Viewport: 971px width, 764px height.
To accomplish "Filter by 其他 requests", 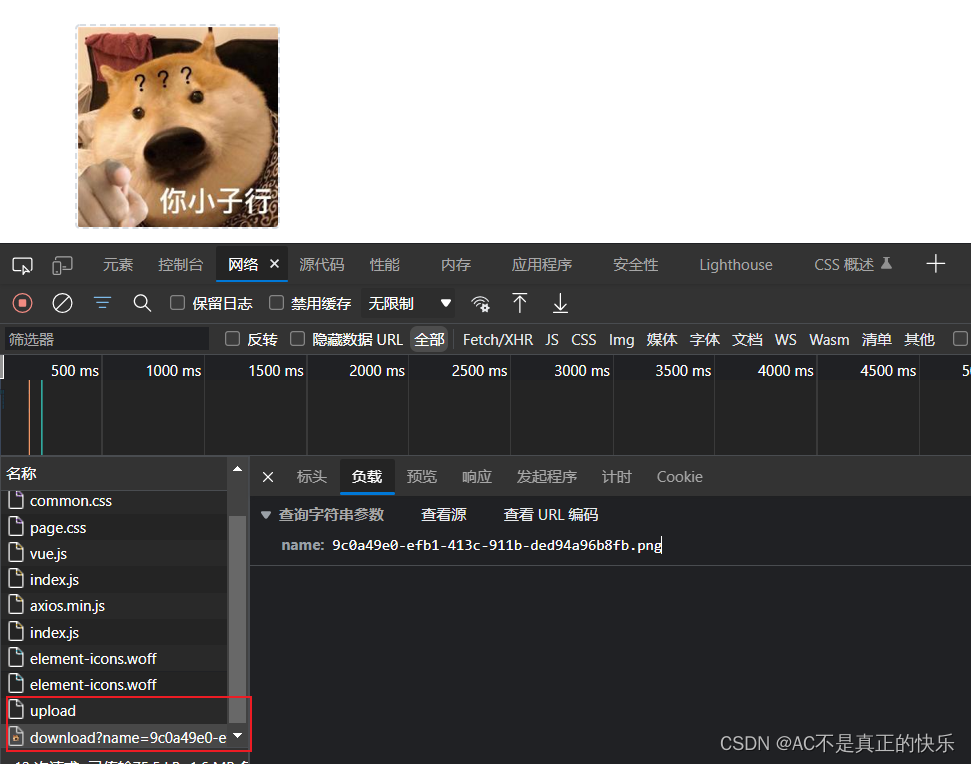I will click(x=919, y=340).
